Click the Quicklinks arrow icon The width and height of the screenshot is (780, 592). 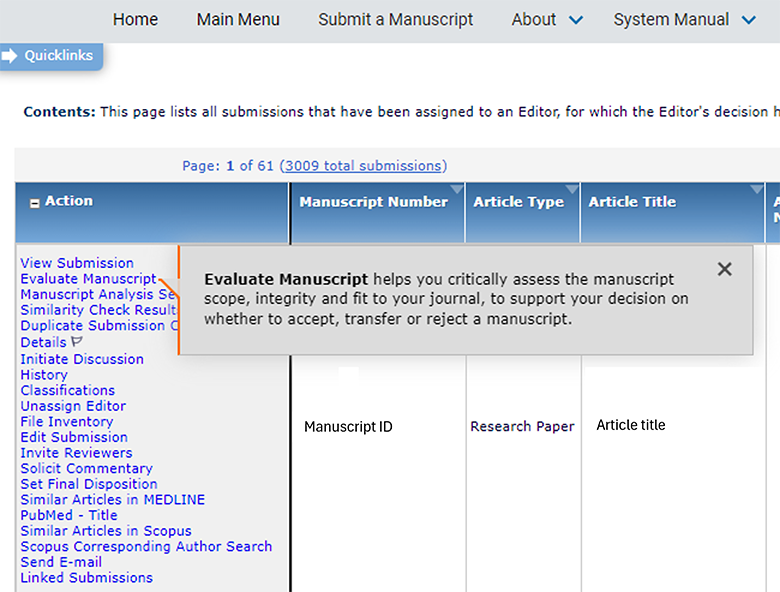point(9,55)
